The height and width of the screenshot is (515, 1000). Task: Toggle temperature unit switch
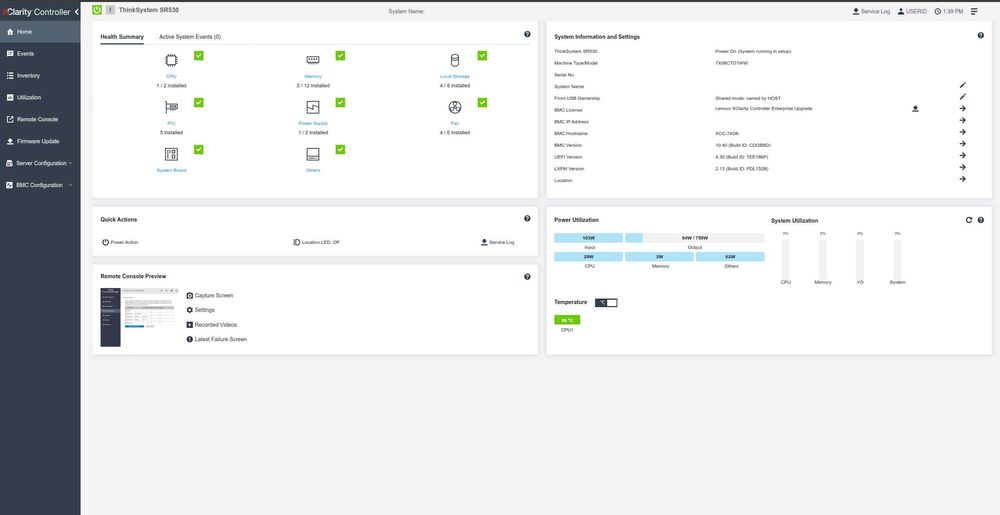point(606,302)
